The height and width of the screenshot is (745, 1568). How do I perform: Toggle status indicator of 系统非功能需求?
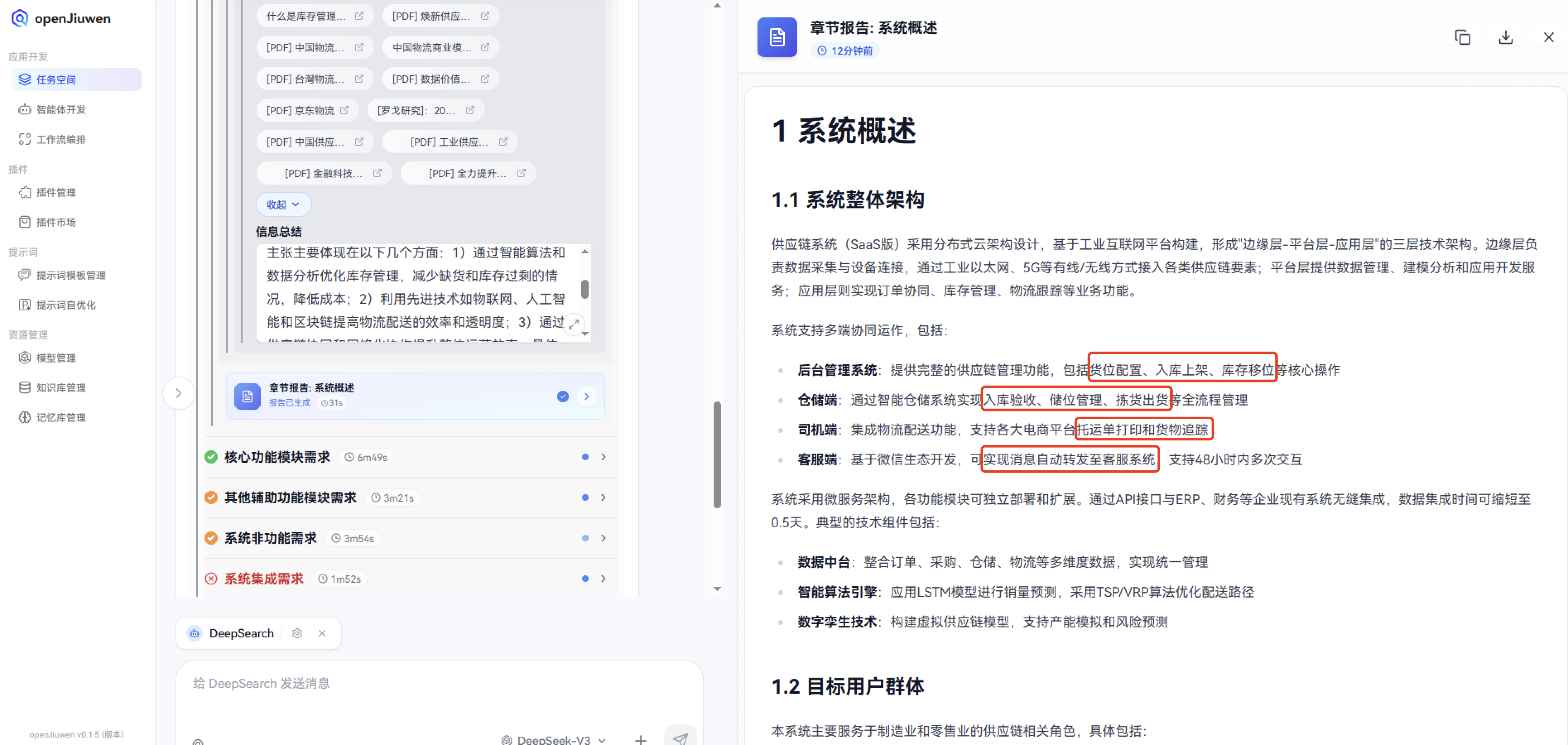coord(585,538)
